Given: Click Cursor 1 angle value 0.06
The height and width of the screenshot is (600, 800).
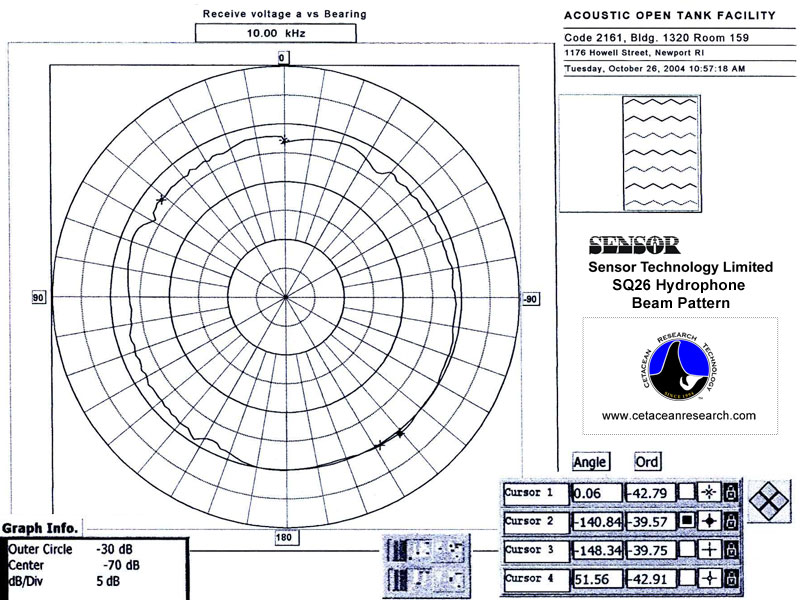Looking at the screenshot, I should pyautogui.click(x=597, y=493).
